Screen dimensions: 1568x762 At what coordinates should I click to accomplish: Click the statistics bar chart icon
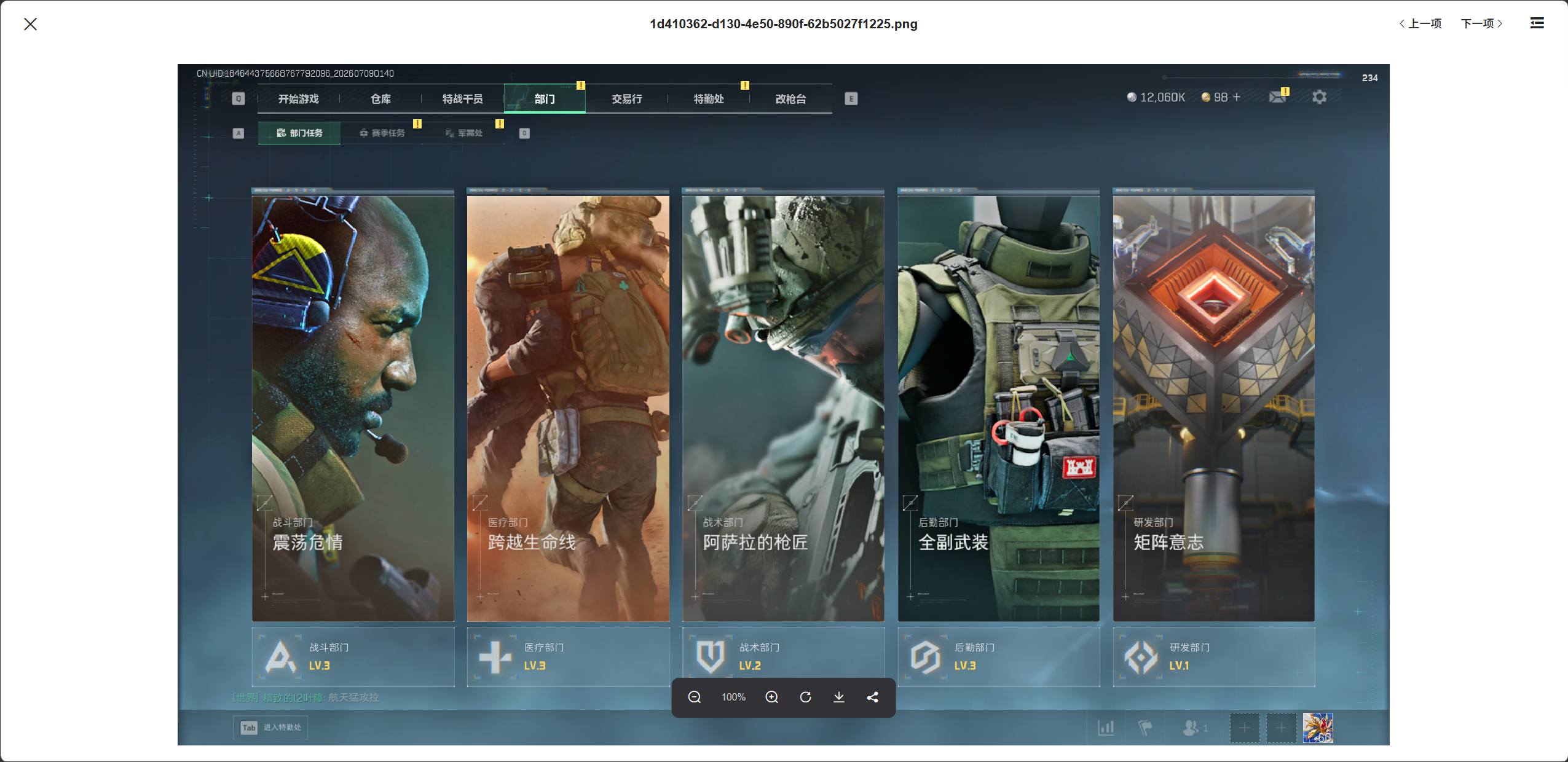[1106, 728]
